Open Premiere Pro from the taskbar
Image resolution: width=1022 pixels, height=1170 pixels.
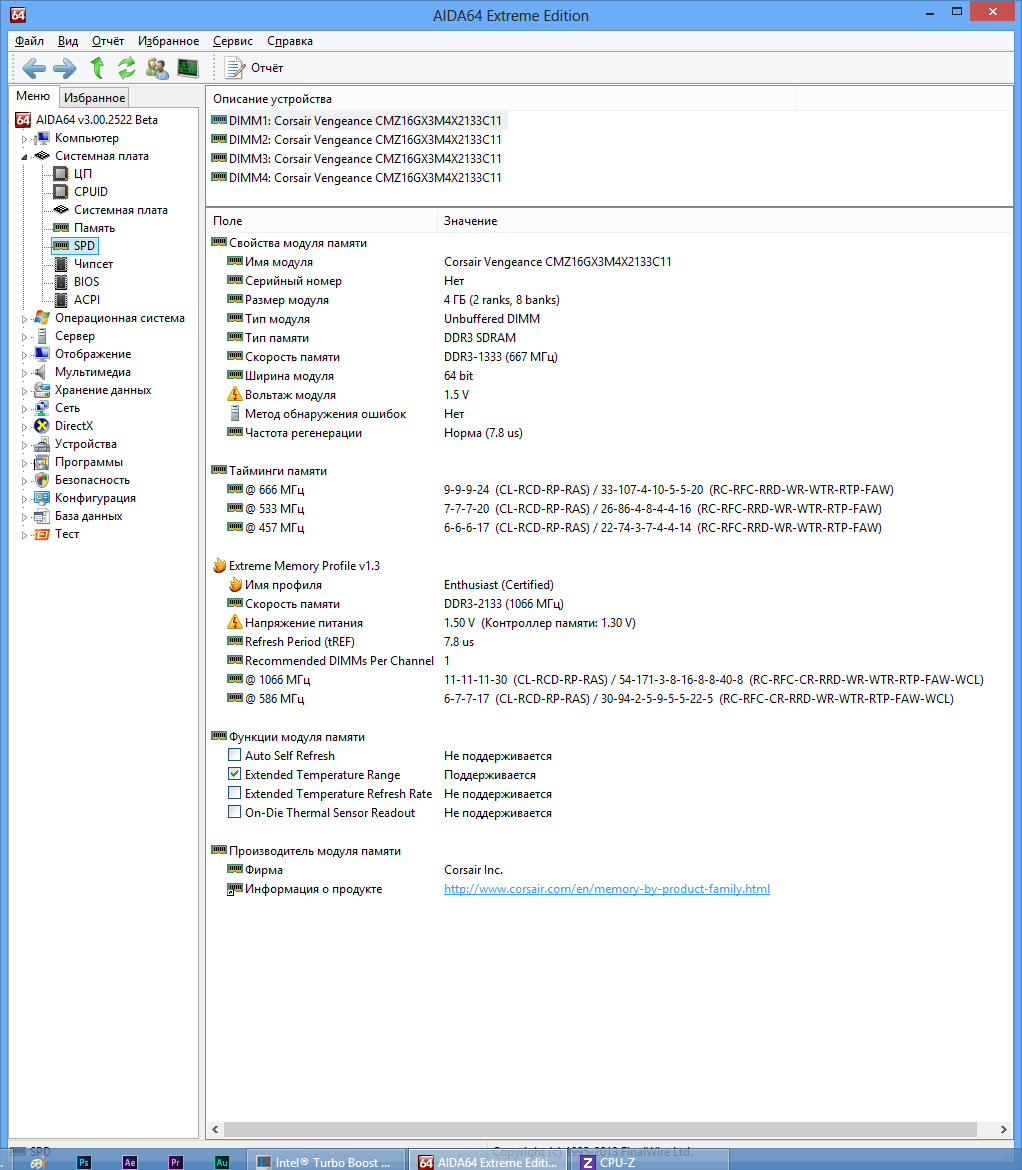click(x=175, y=1163)
